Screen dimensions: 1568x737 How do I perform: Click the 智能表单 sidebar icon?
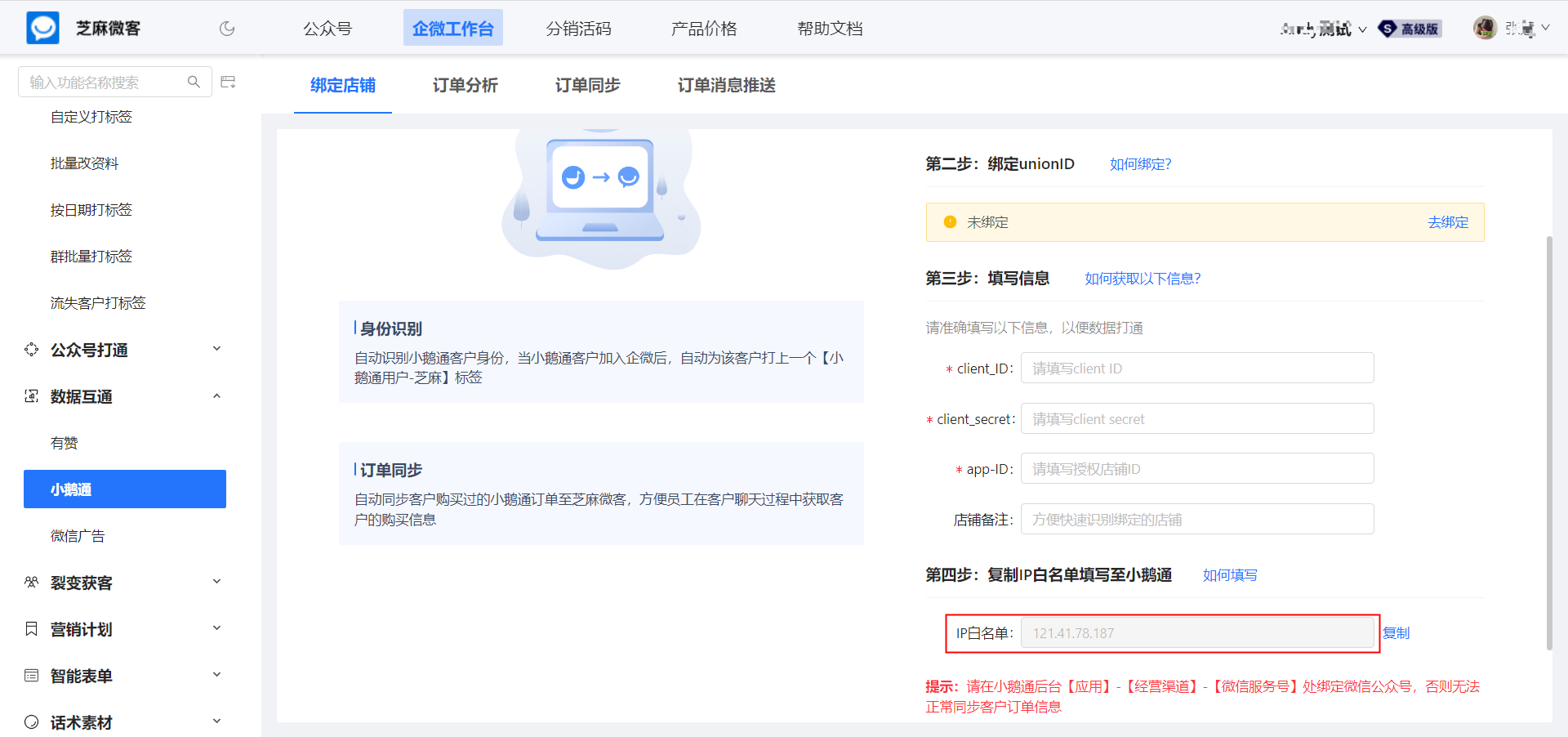point(32,676)
